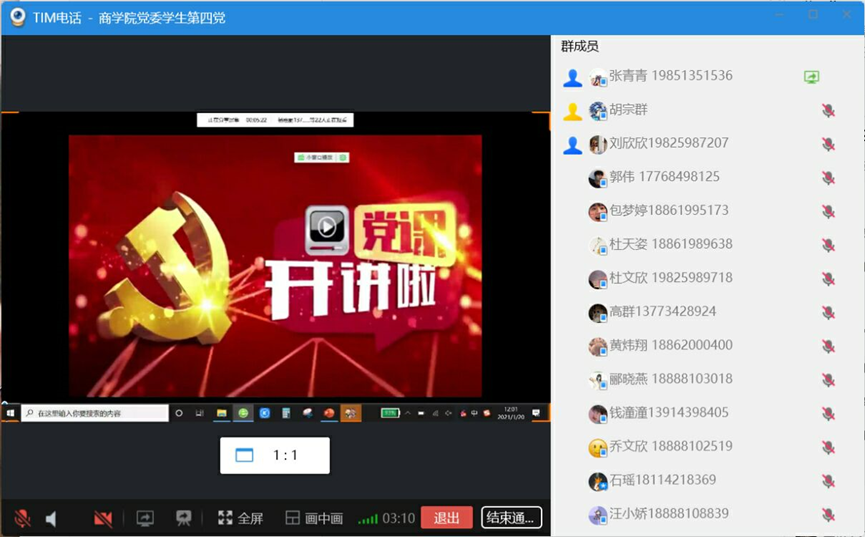The width and height of the screenshot is (865, 537).
Task: Select member name 钱潼潼13914398405
Action: coord(669,412)
